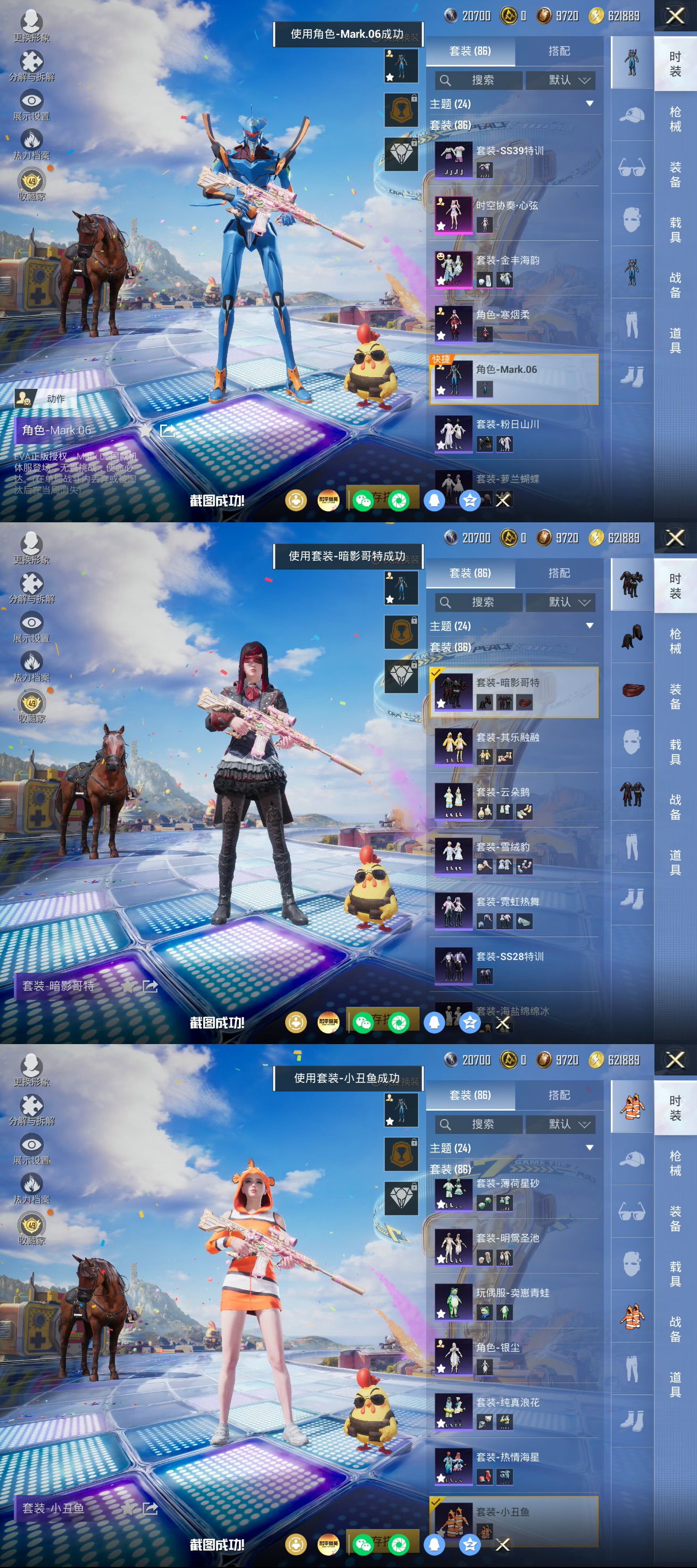Select 角色-银尘 character row
The width and height of the screenshot is (697, 1568).
(x=514, y=1357)
